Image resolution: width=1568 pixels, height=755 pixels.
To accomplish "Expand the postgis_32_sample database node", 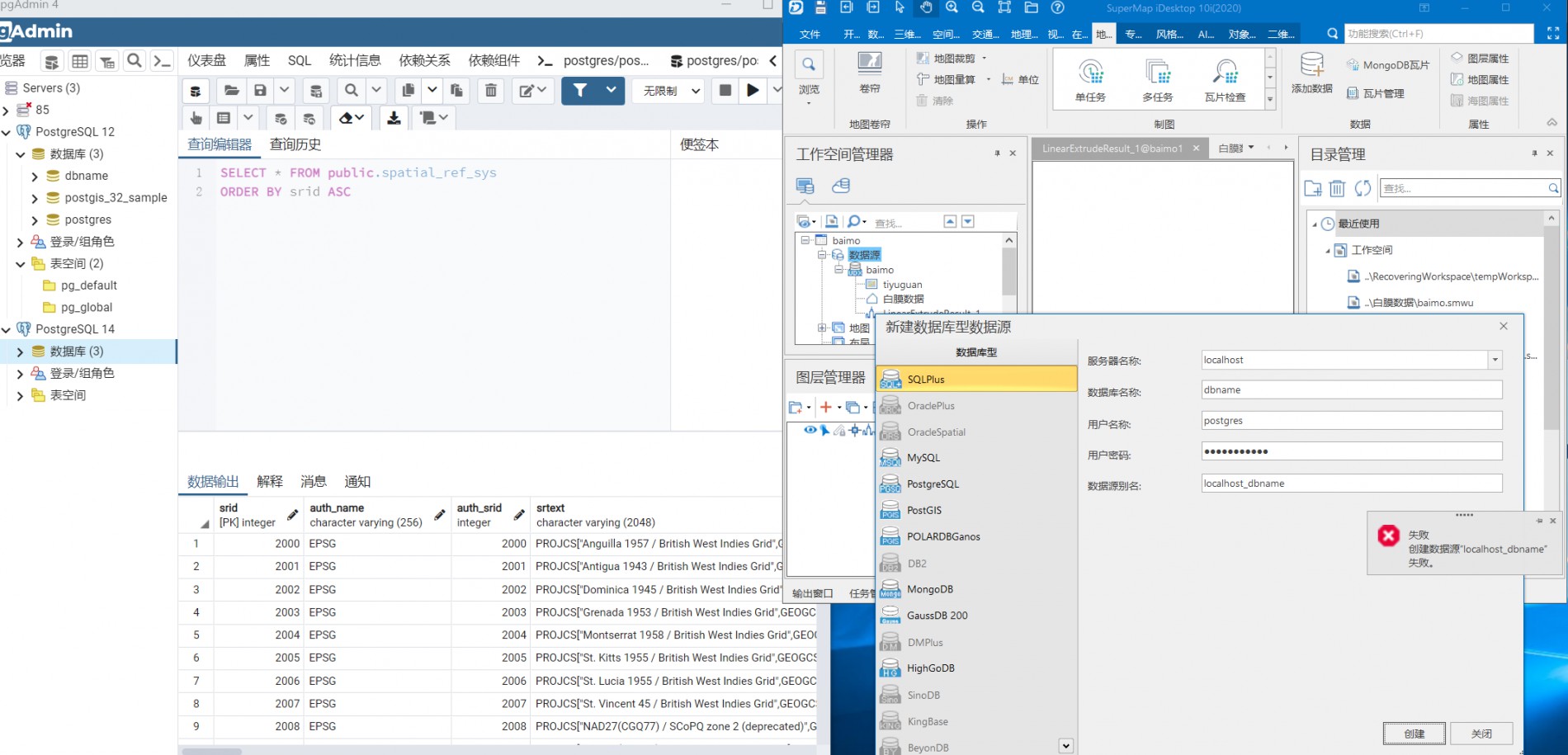I will [x=35, y=198].
